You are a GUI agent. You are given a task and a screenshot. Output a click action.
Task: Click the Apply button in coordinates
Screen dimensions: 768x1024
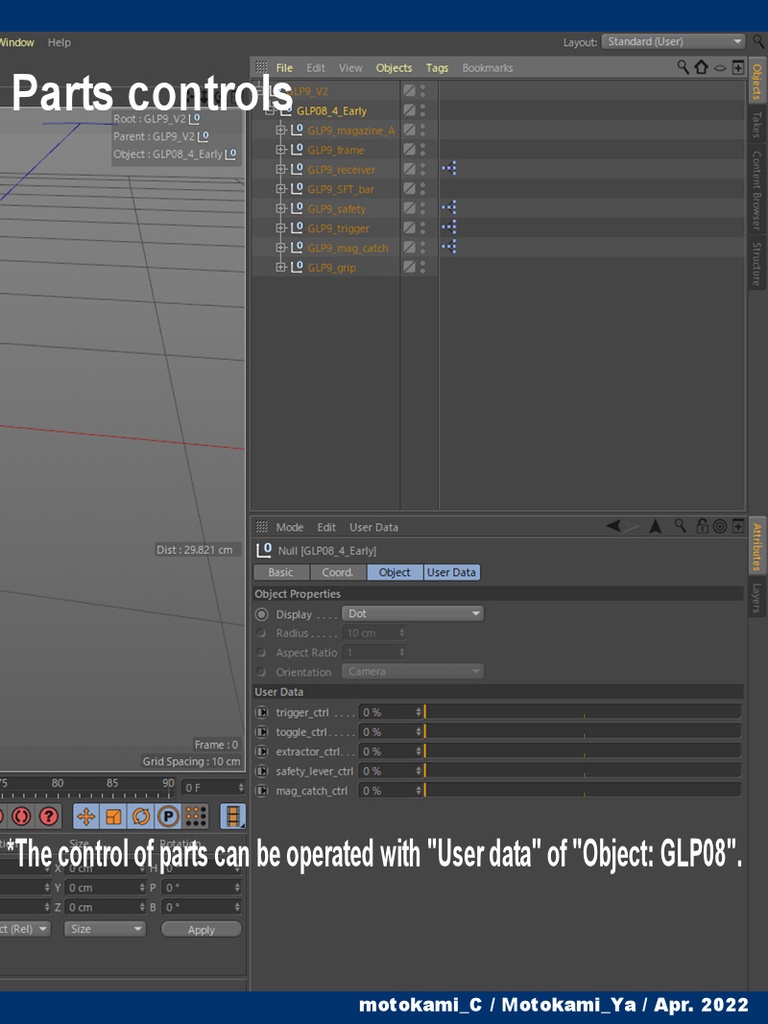tap(201, 929)
